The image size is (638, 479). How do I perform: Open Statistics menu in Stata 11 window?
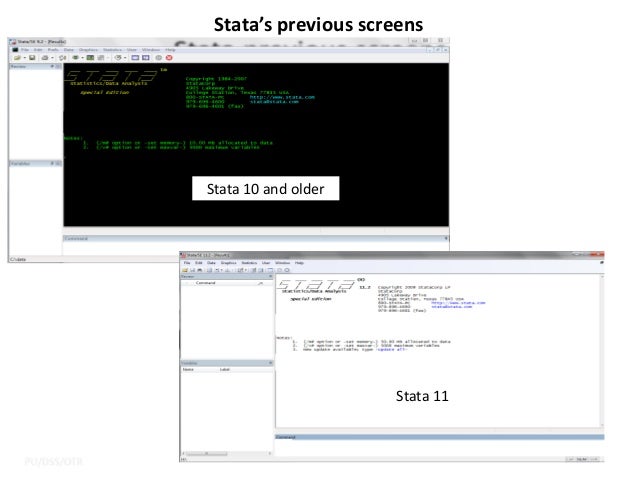(249, 263)
